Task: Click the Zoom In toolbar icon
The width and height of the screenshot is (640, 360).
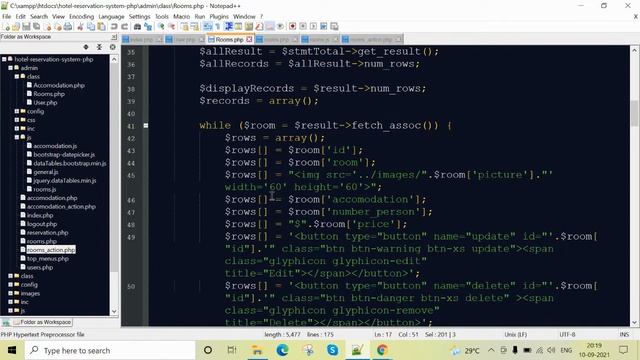Action: (161, 27)
